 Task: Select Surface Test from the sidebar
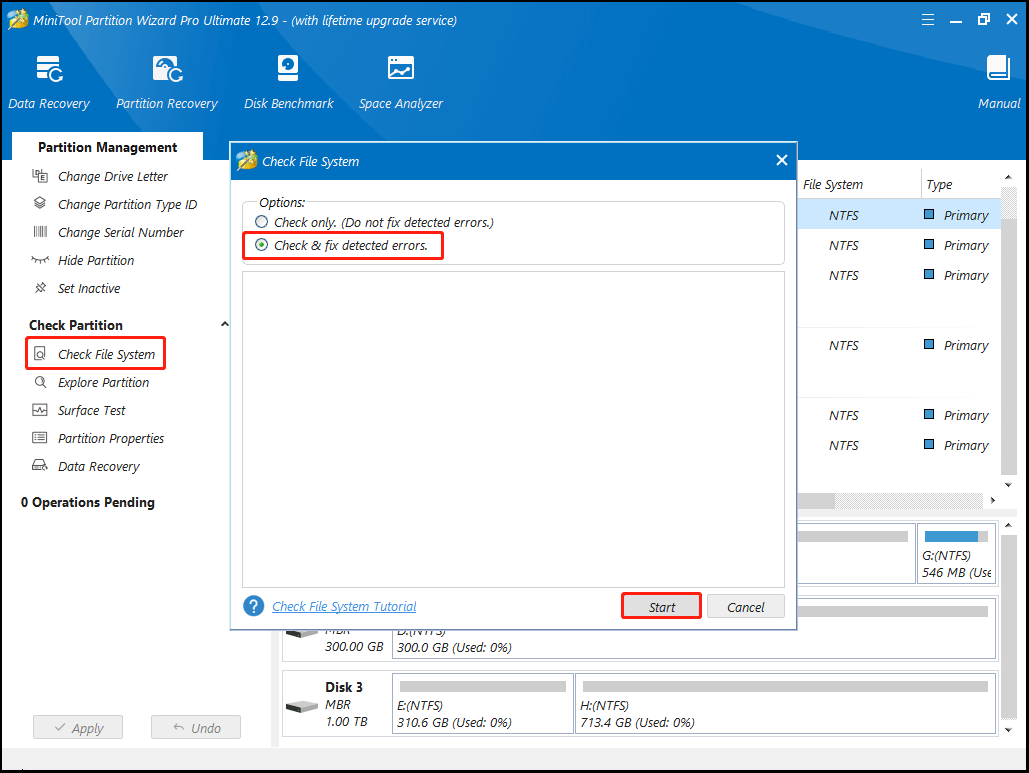click(x=90, y=410)
